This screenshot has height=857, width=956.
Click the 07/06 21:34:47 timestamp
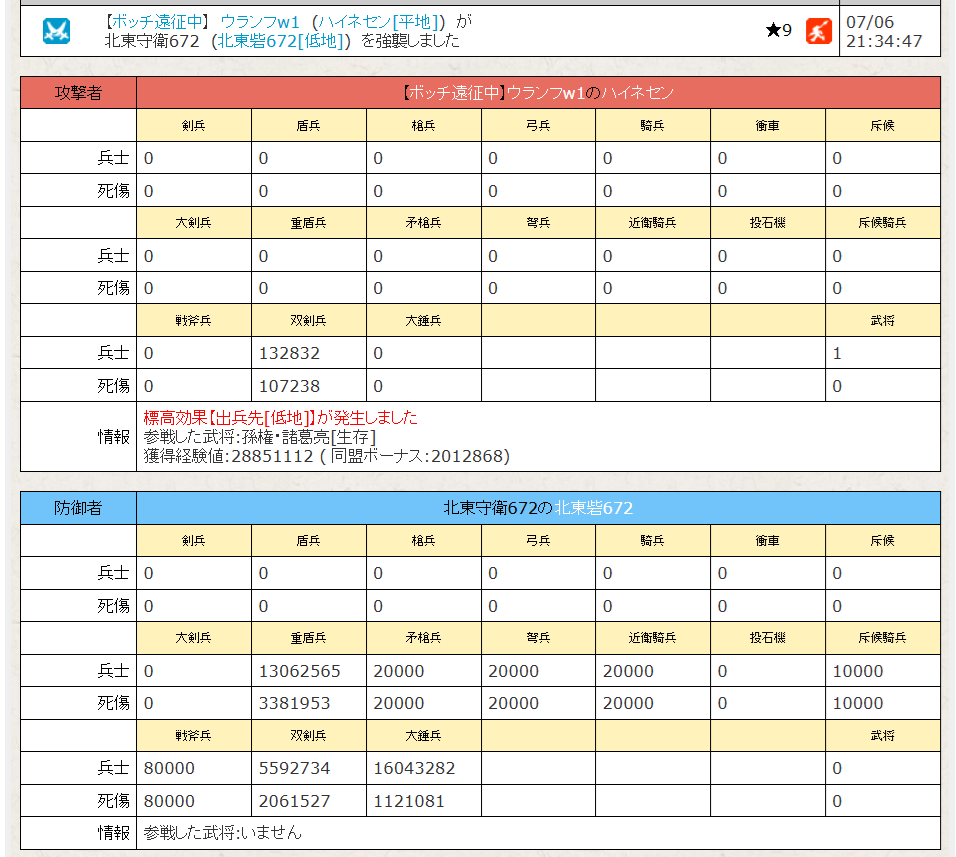point(882,31)
